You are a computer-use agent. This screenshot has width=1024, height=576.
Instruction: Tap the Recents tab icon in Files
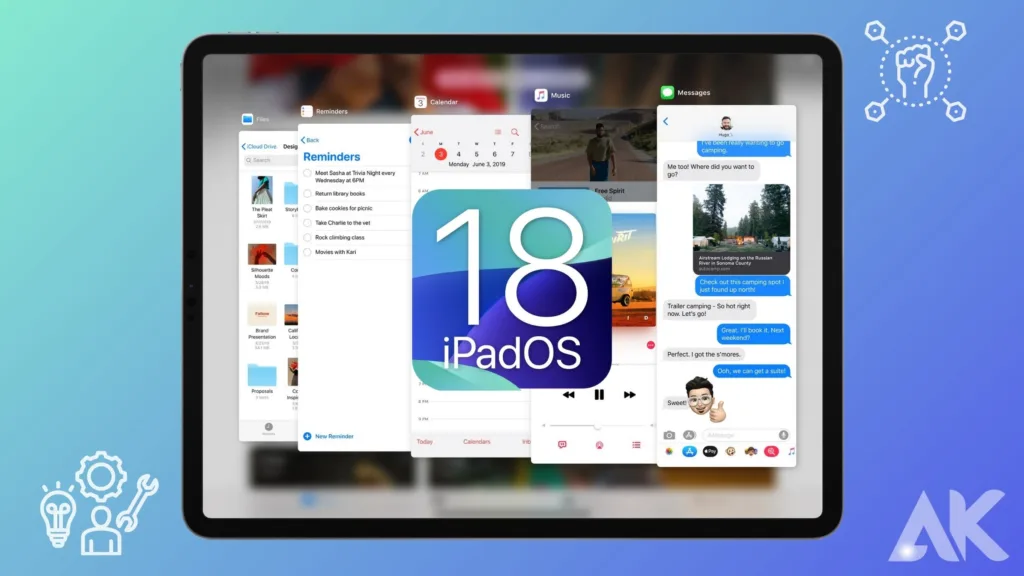pos(268,427)
